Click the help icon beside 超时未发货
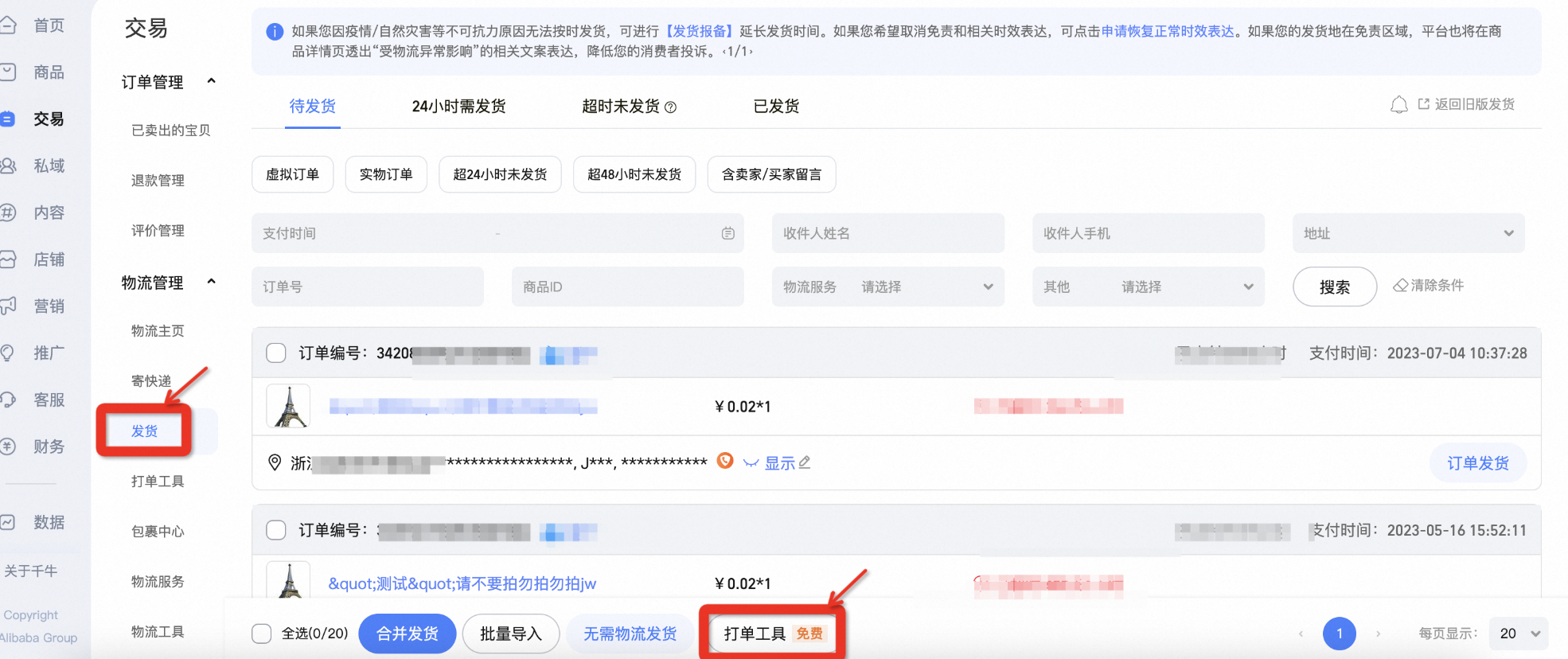The image size is (1568, 659). 670,107
